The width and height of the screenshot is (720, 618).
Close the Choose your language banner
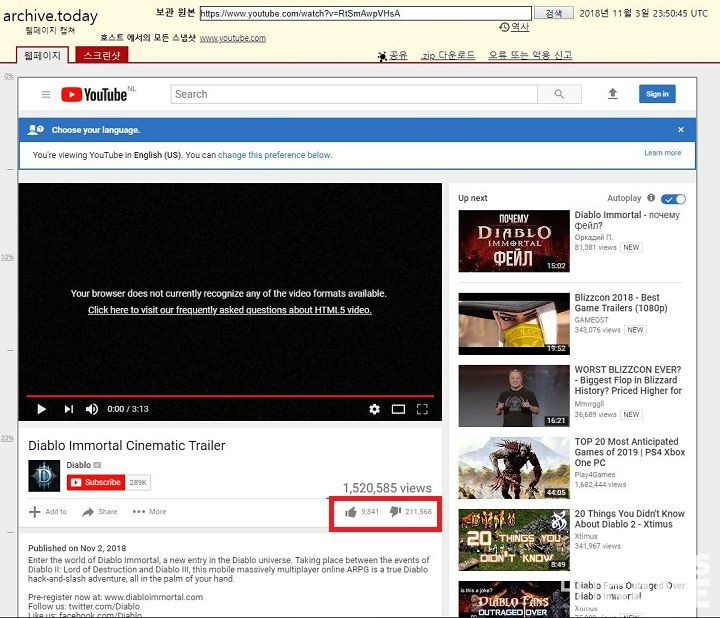click(x=681, y=130)
